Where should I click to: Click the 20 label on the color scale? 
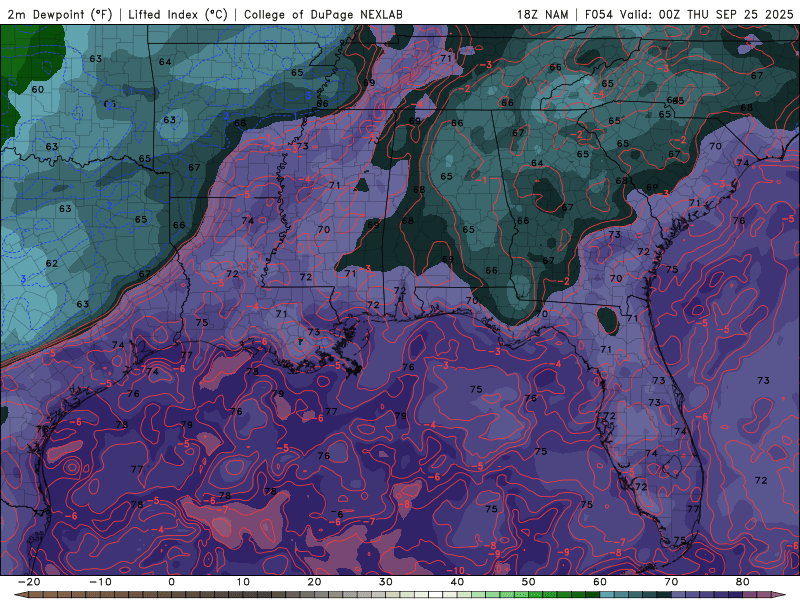click(314, 582)
